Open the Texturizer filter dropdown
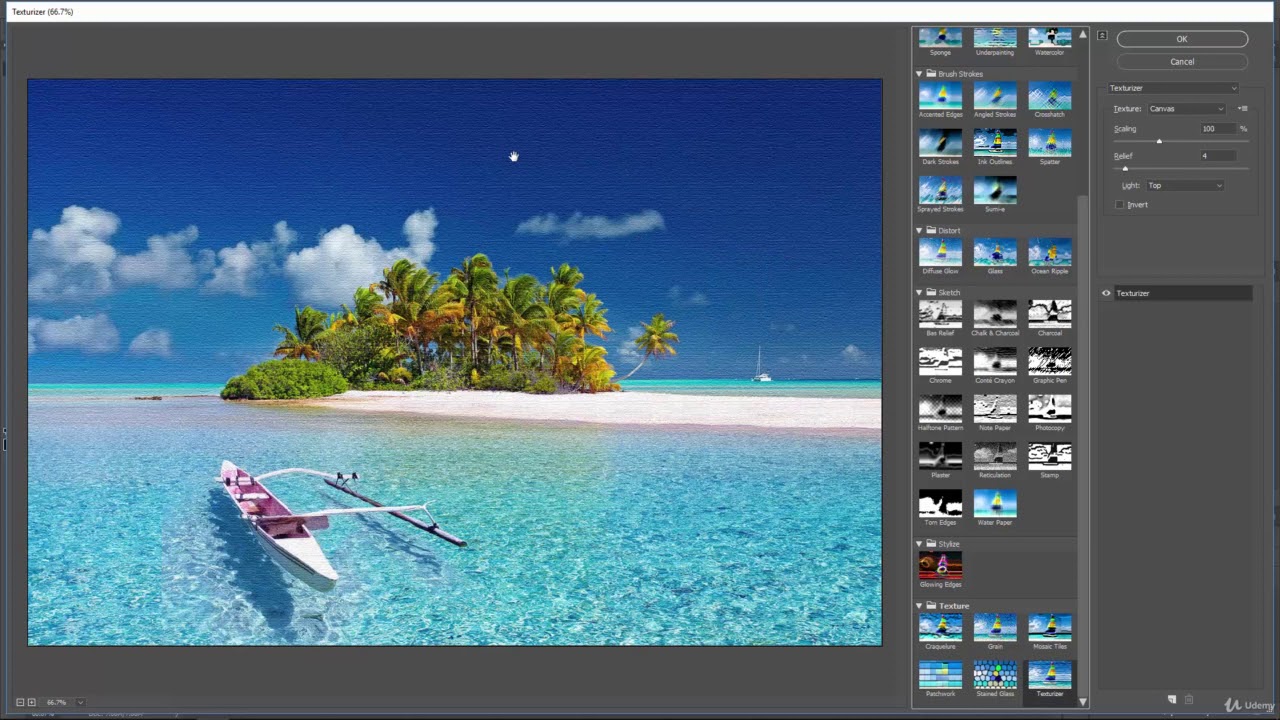The image size is (1280, 720). 1172,88
